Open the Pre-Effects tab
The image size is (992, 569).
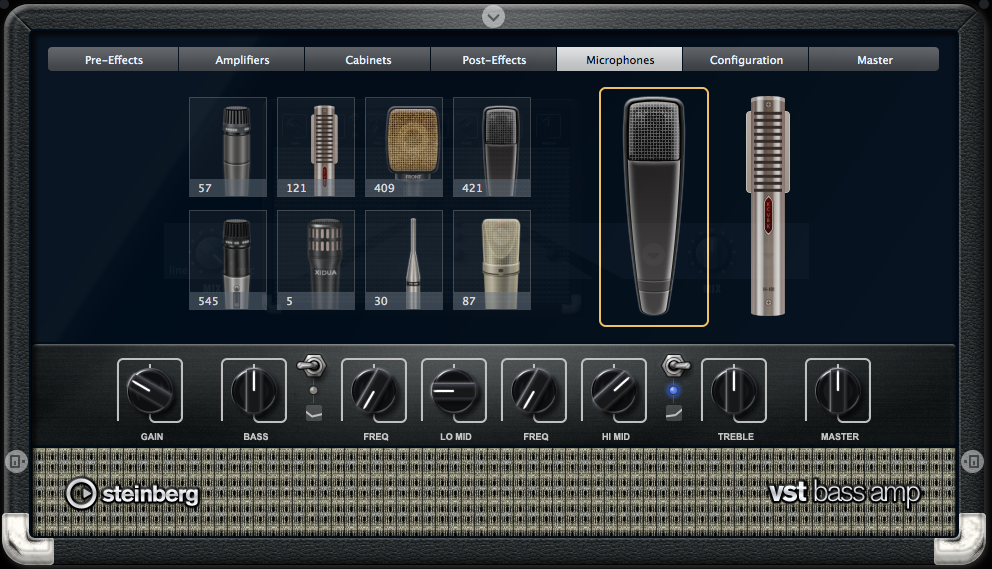click(x=114, y=59)
